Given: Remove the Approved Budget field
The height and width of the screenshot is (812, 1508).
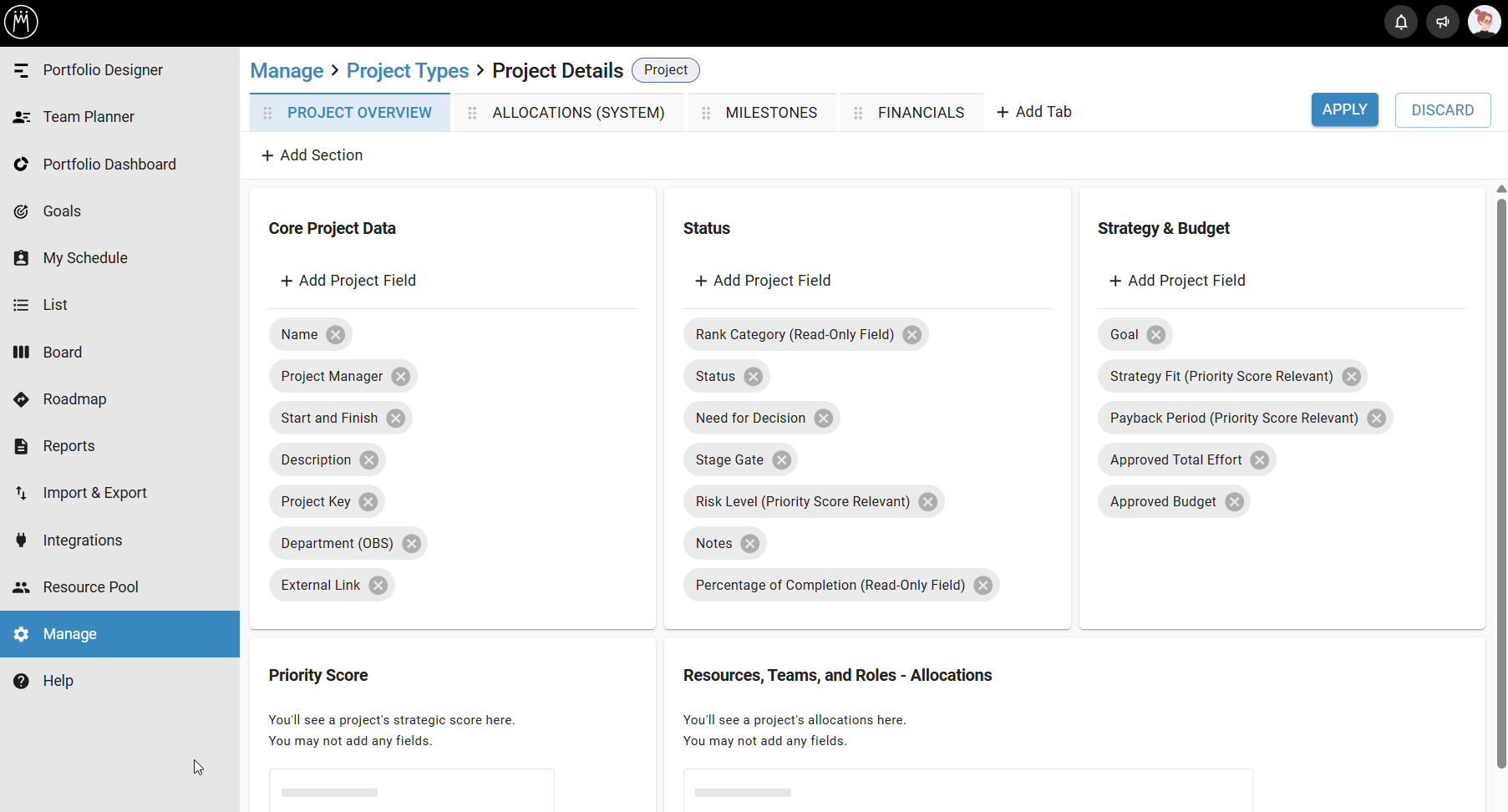Looking at the screenshot, I should (x=1235, y=502).
